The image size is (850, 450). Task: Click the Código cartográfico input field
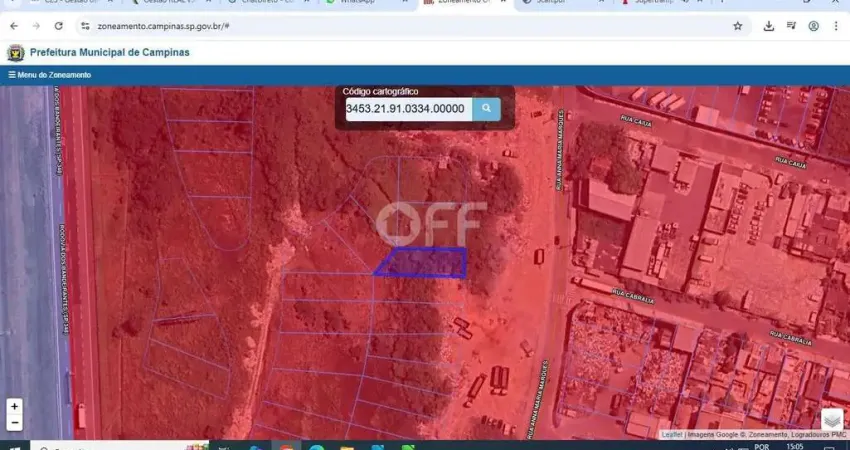(409, 109)
